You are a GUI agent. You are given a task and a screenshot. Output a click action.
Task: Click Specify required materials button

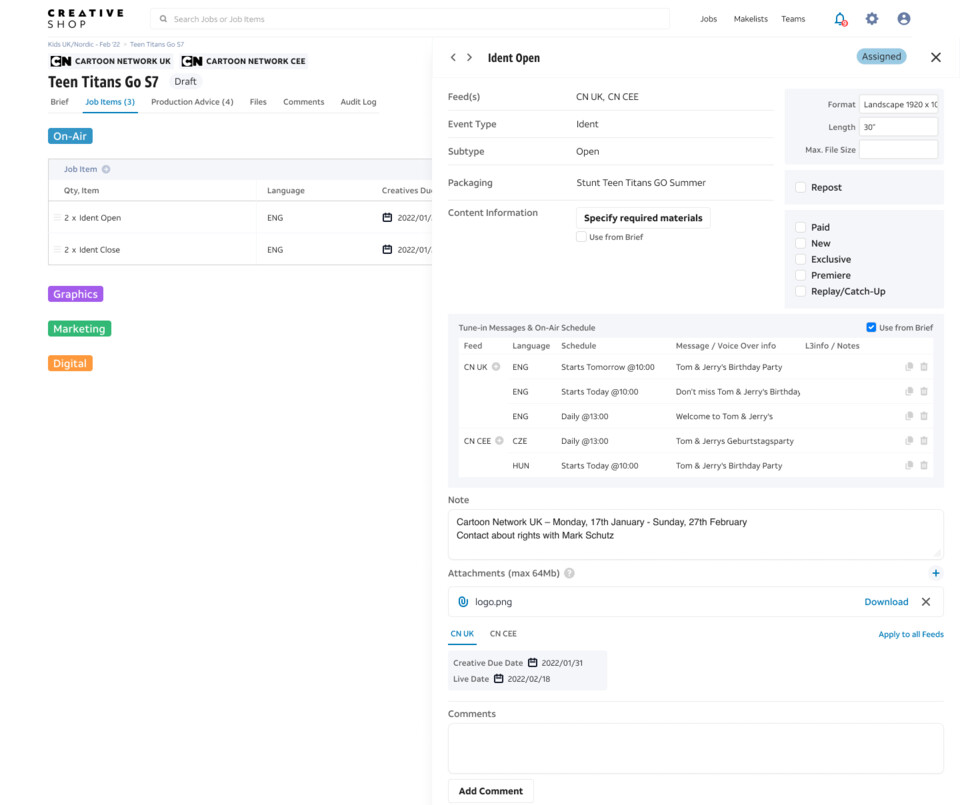click(643, 218)
